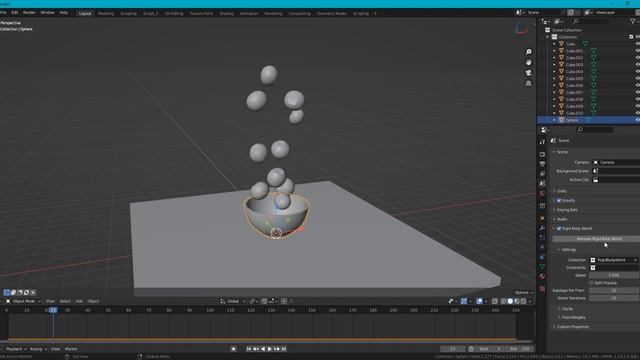This screenshot has width=640, height=360.
Task: Select solid viewport shading icon
Action: 510,301
